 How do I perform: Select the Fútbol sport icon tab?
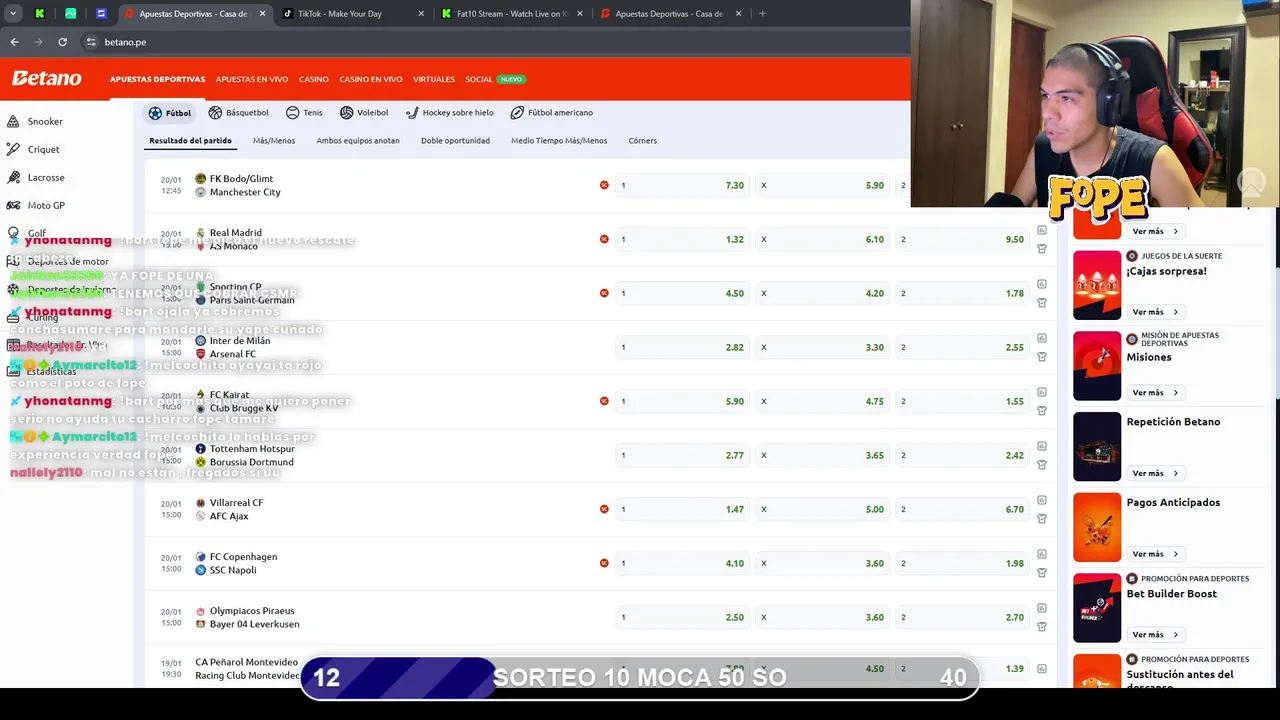(x=169, y=113)
